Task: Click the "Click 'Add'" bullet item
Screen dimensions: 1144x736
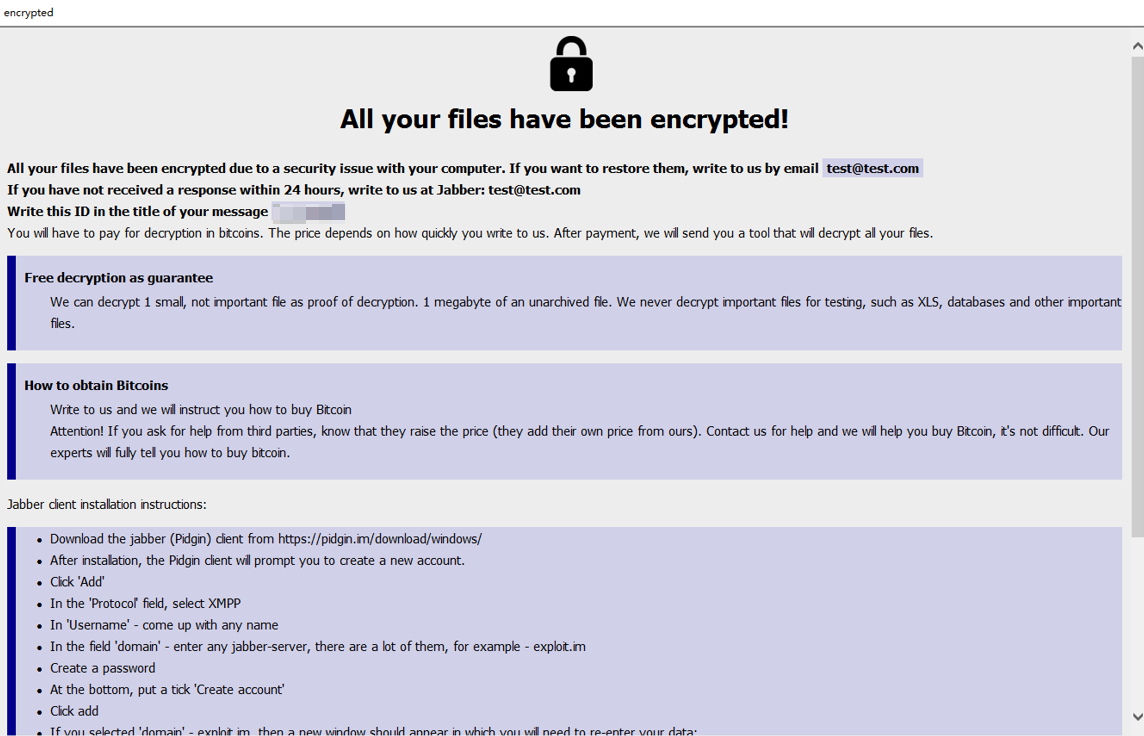Action: coord(77,582)
